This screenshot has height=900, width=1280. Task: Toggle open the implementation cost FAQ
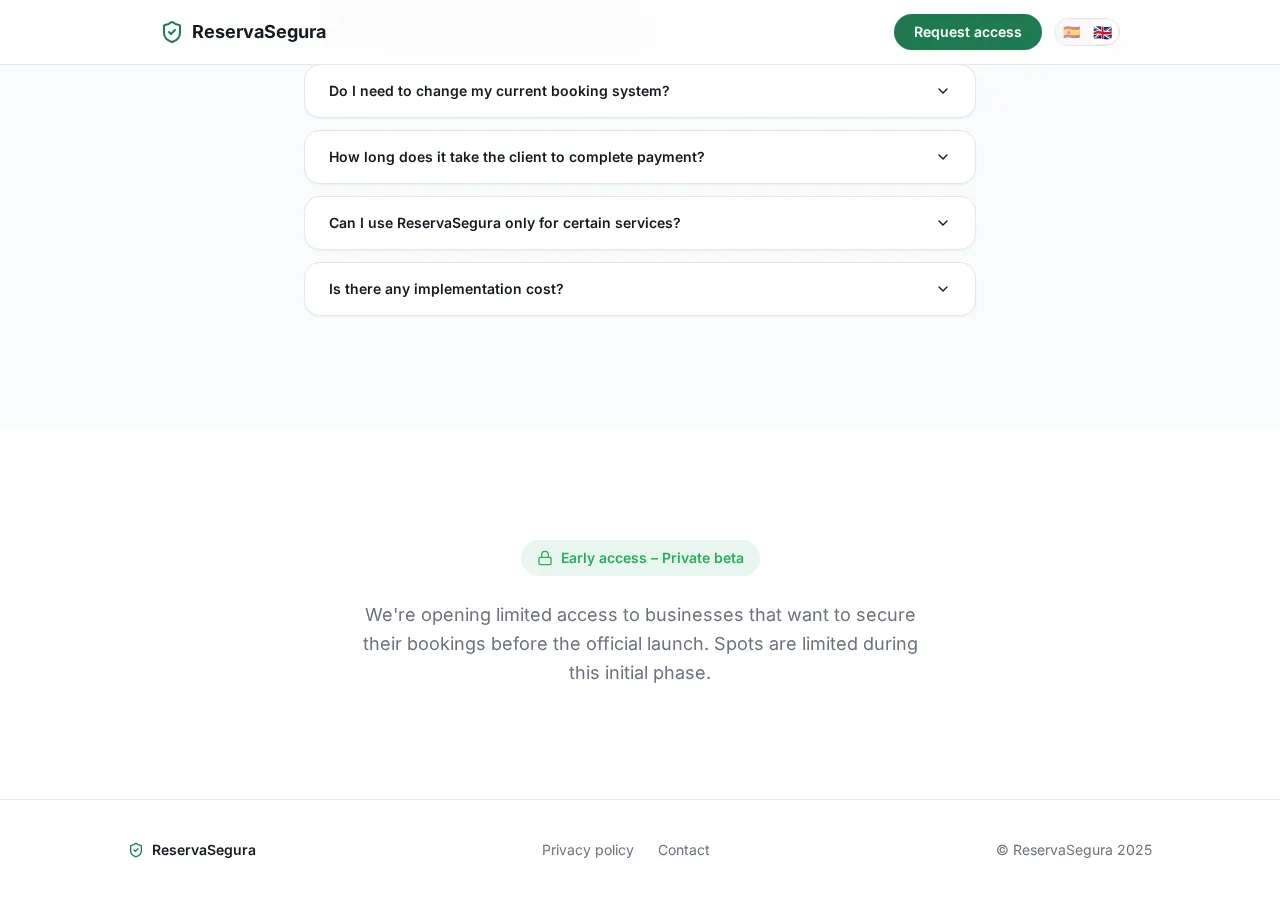640,289
